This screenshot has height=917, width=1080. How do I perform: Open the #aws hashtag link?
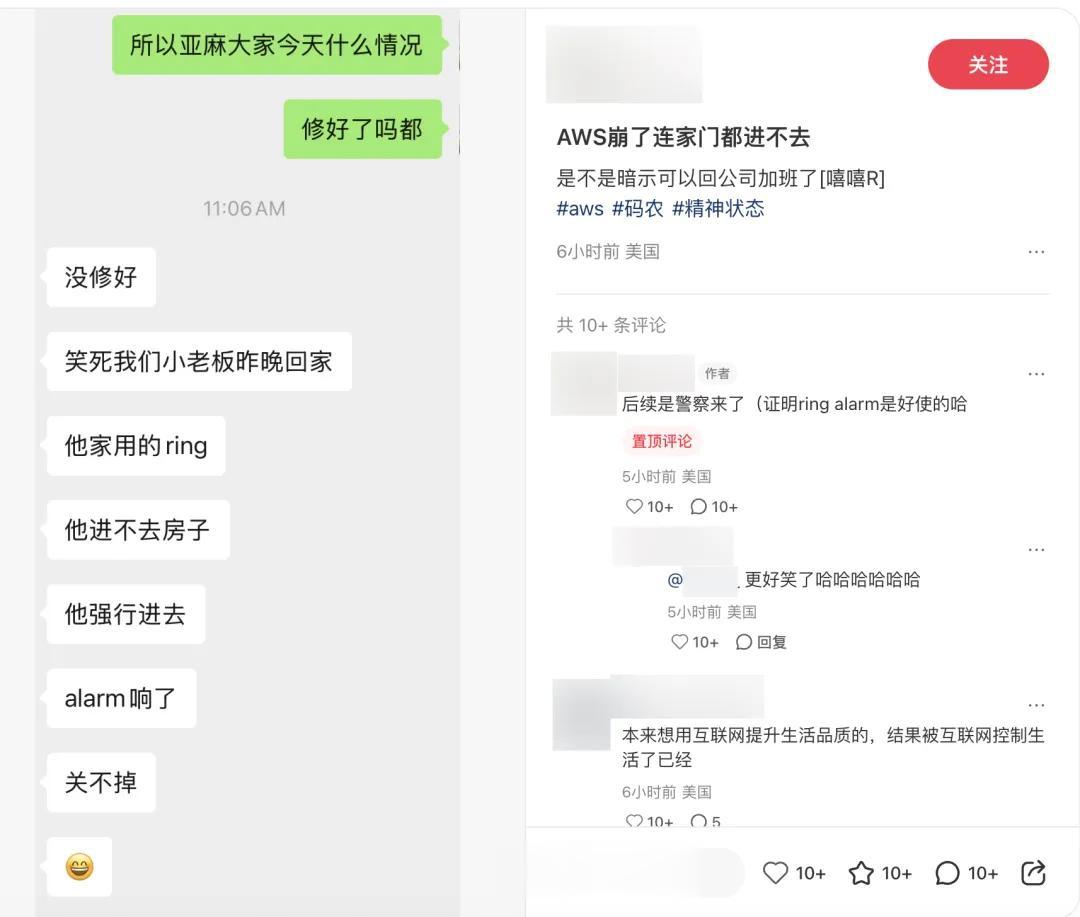(580, 209)
